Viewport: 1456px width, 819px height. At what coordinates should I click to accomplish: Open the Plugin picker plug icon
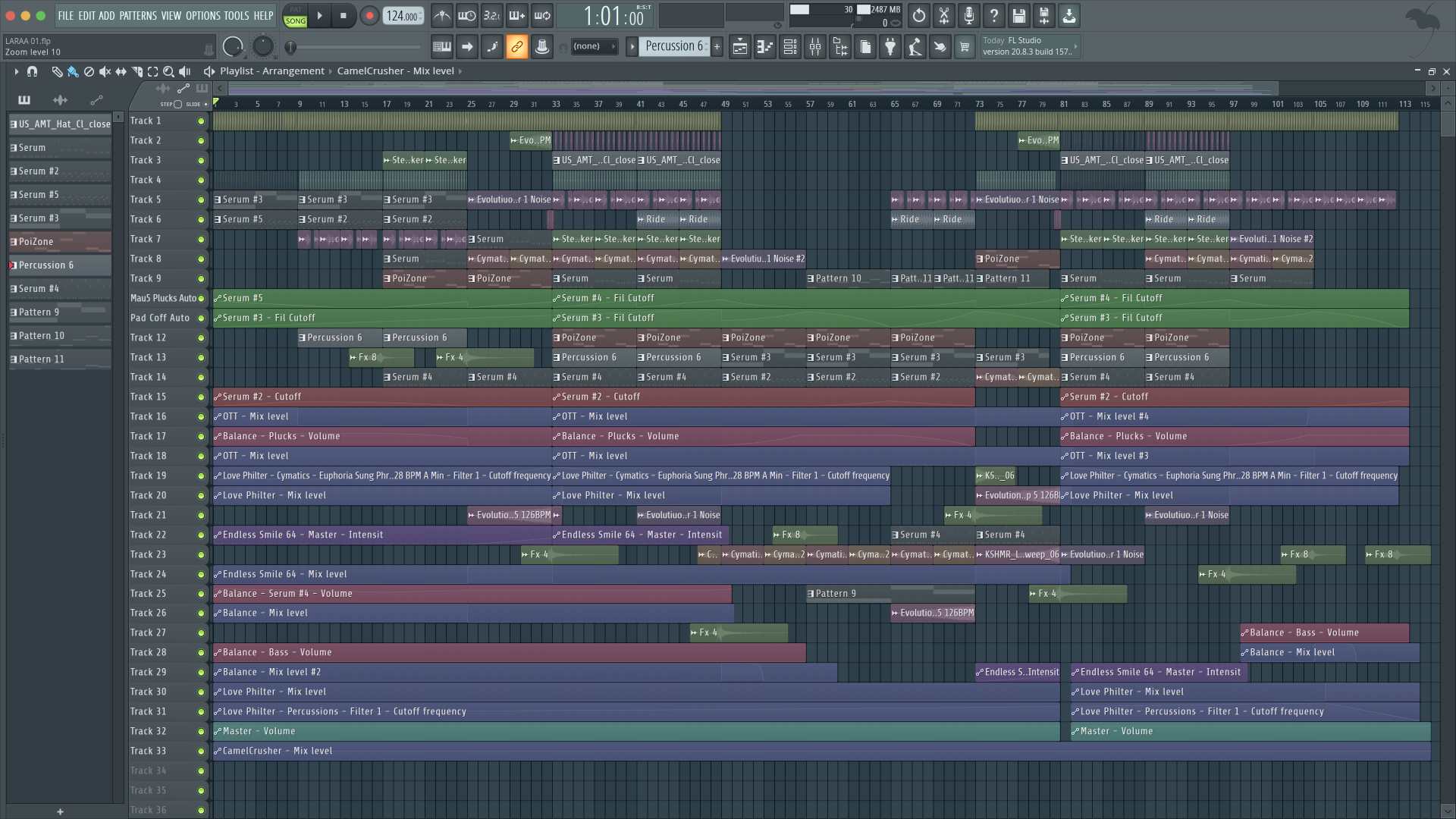890,47
